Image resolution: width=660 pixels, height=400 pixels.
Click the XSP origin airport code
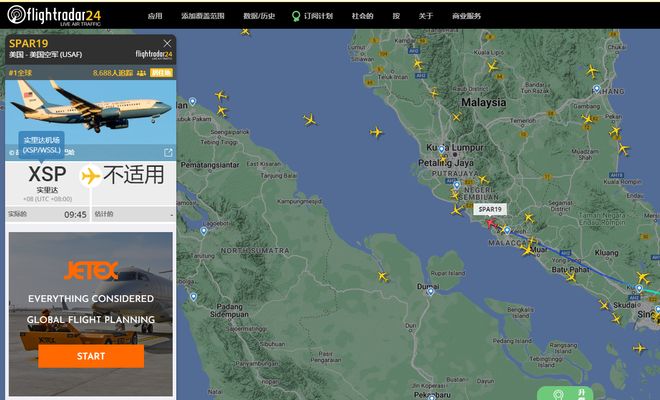(47, 174)
